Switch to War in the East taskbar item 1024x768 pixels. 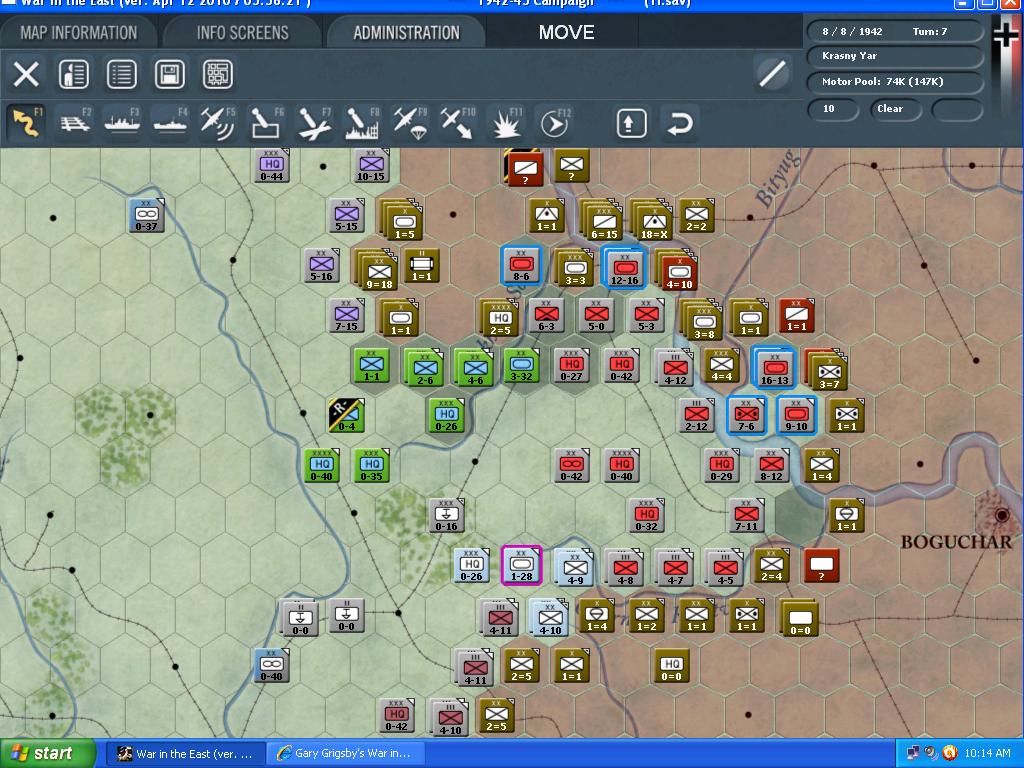point(185,754)
